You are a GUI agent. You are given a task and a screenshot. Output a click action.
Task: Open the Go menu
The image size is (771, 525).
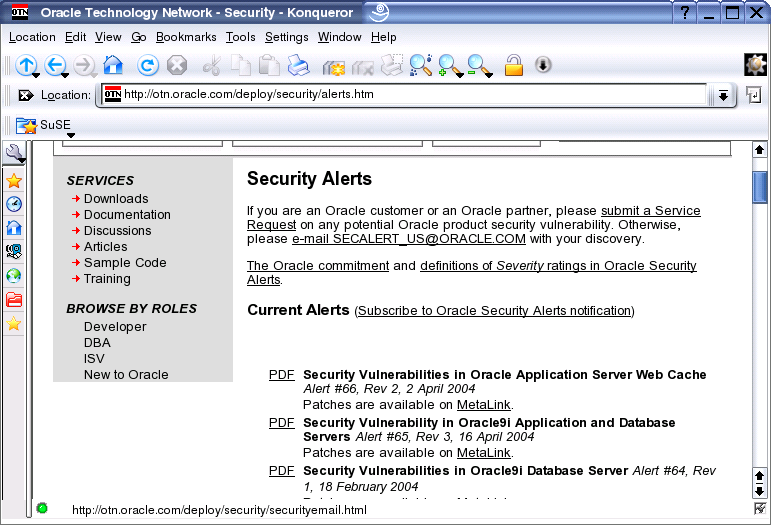[x=139, y=37]
